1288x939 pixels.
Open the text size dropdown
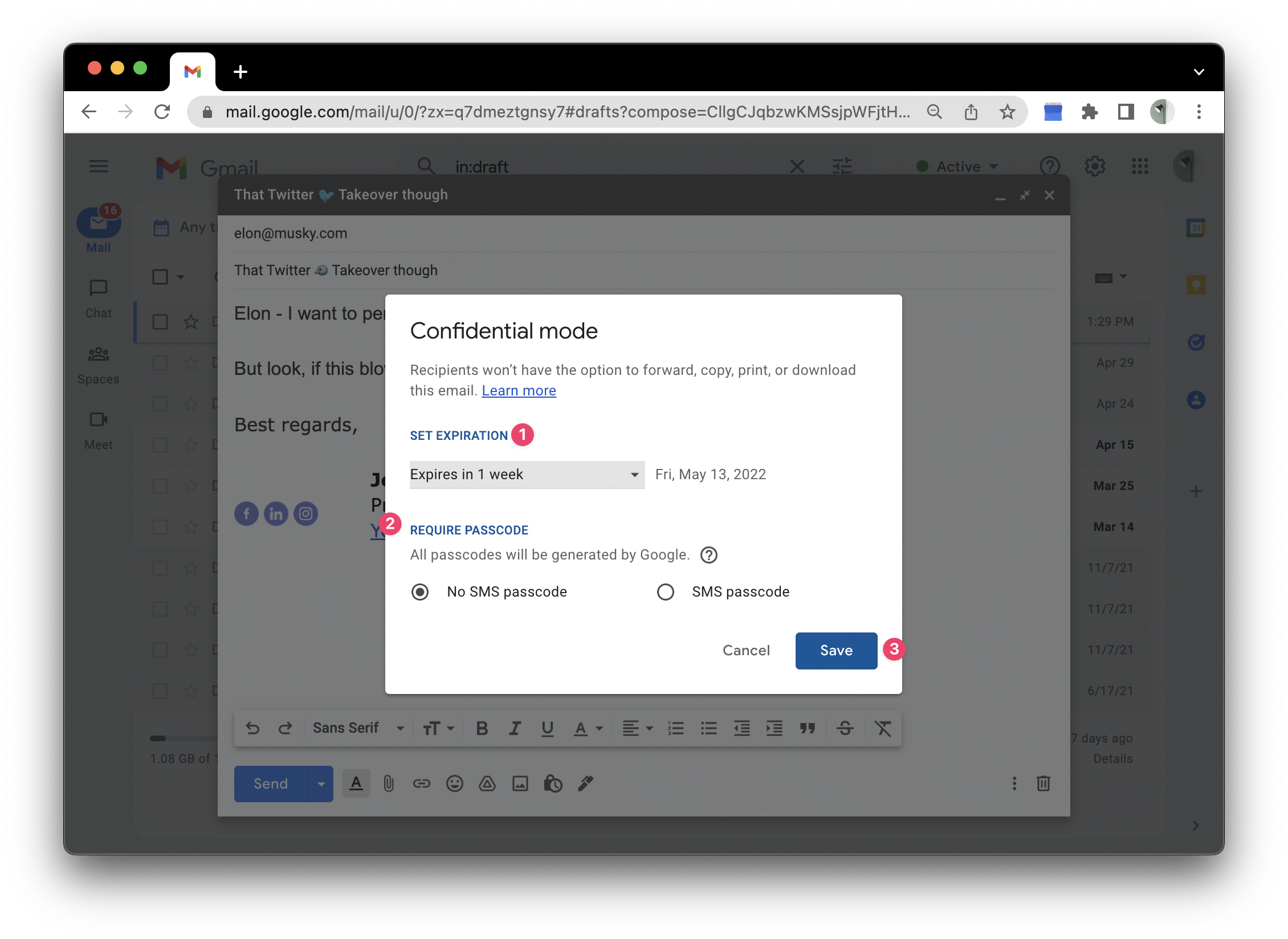(x=438, y=728)
